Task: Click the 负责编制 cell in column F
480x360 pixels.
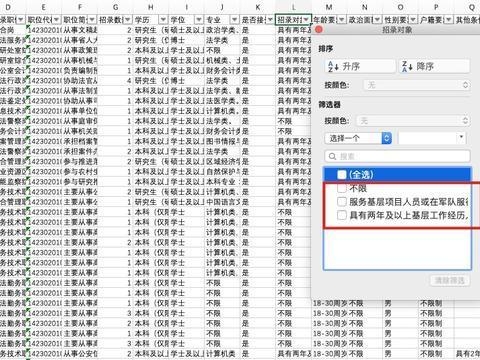Action: pos(80,70)
